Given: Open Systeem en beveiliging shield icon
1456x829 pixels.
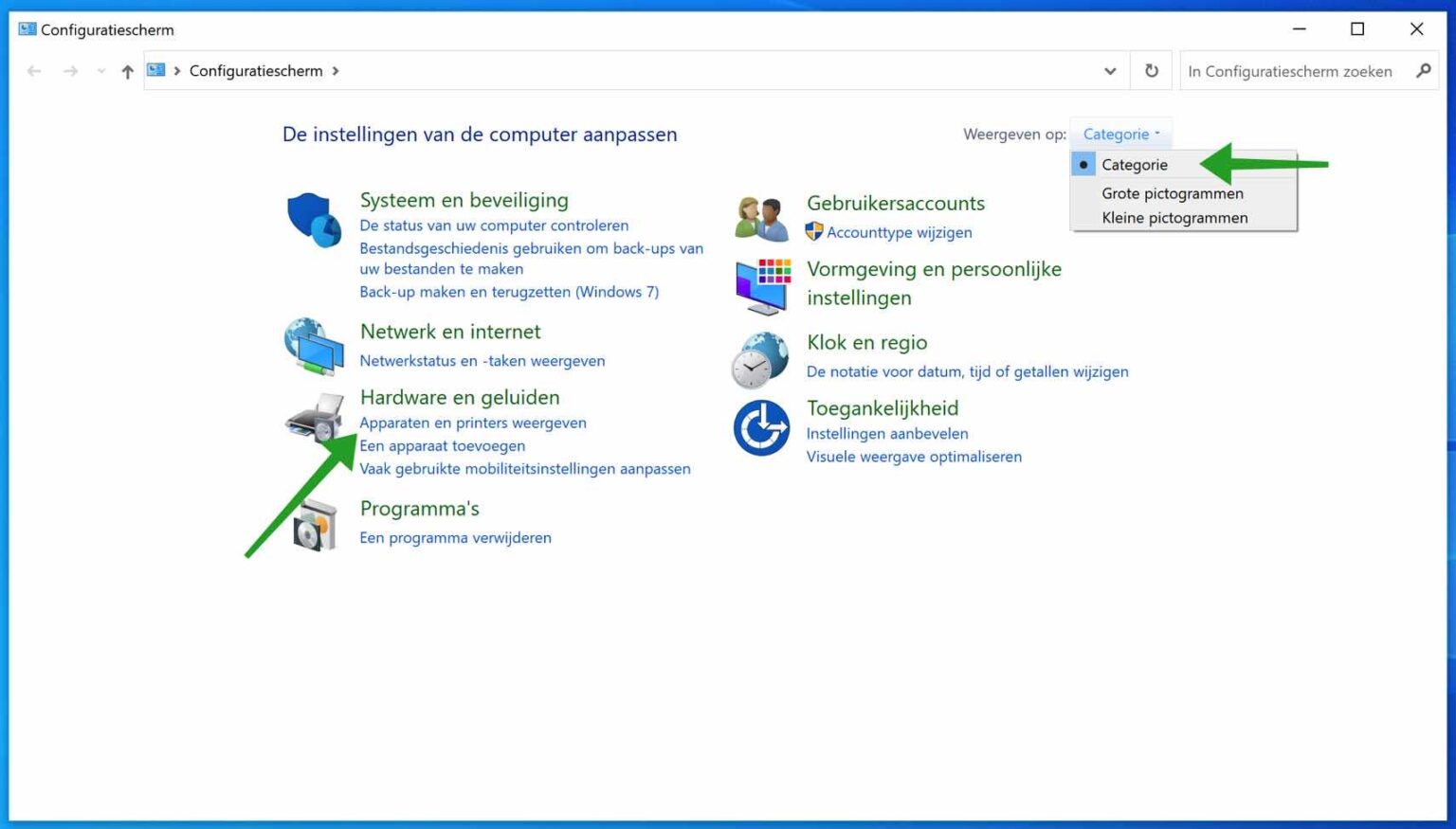Looking at the screenshot, I should point(314,220).
